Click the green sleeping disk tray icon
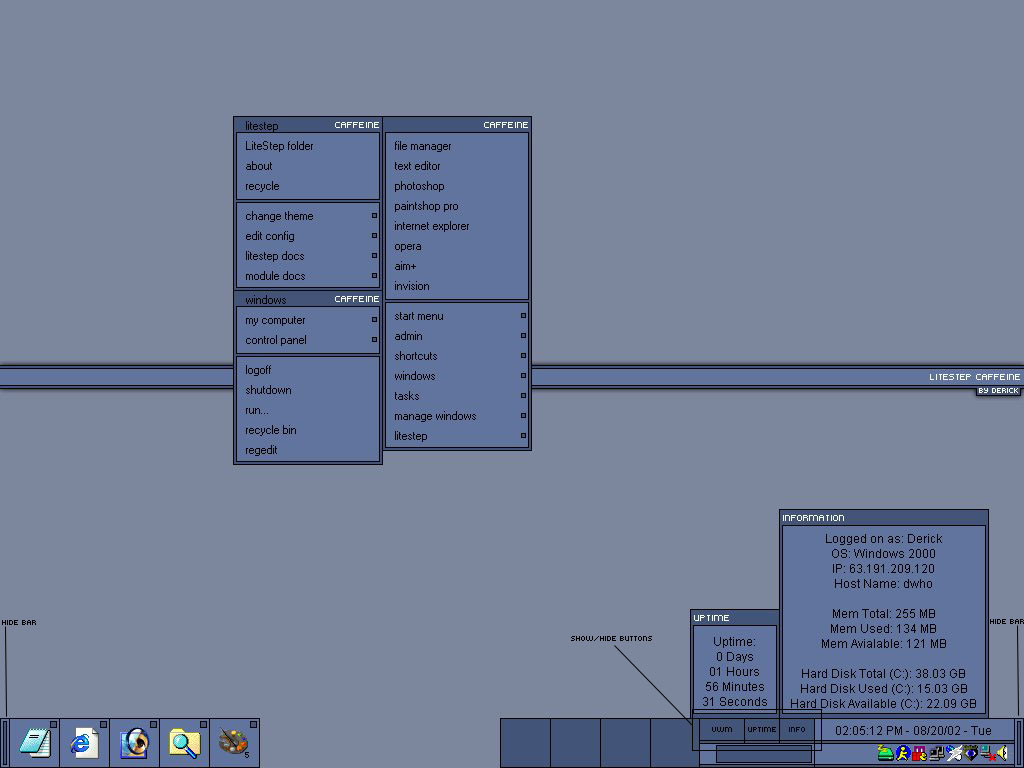Screen dimensions: 1024x768 [x=886, y=753]
